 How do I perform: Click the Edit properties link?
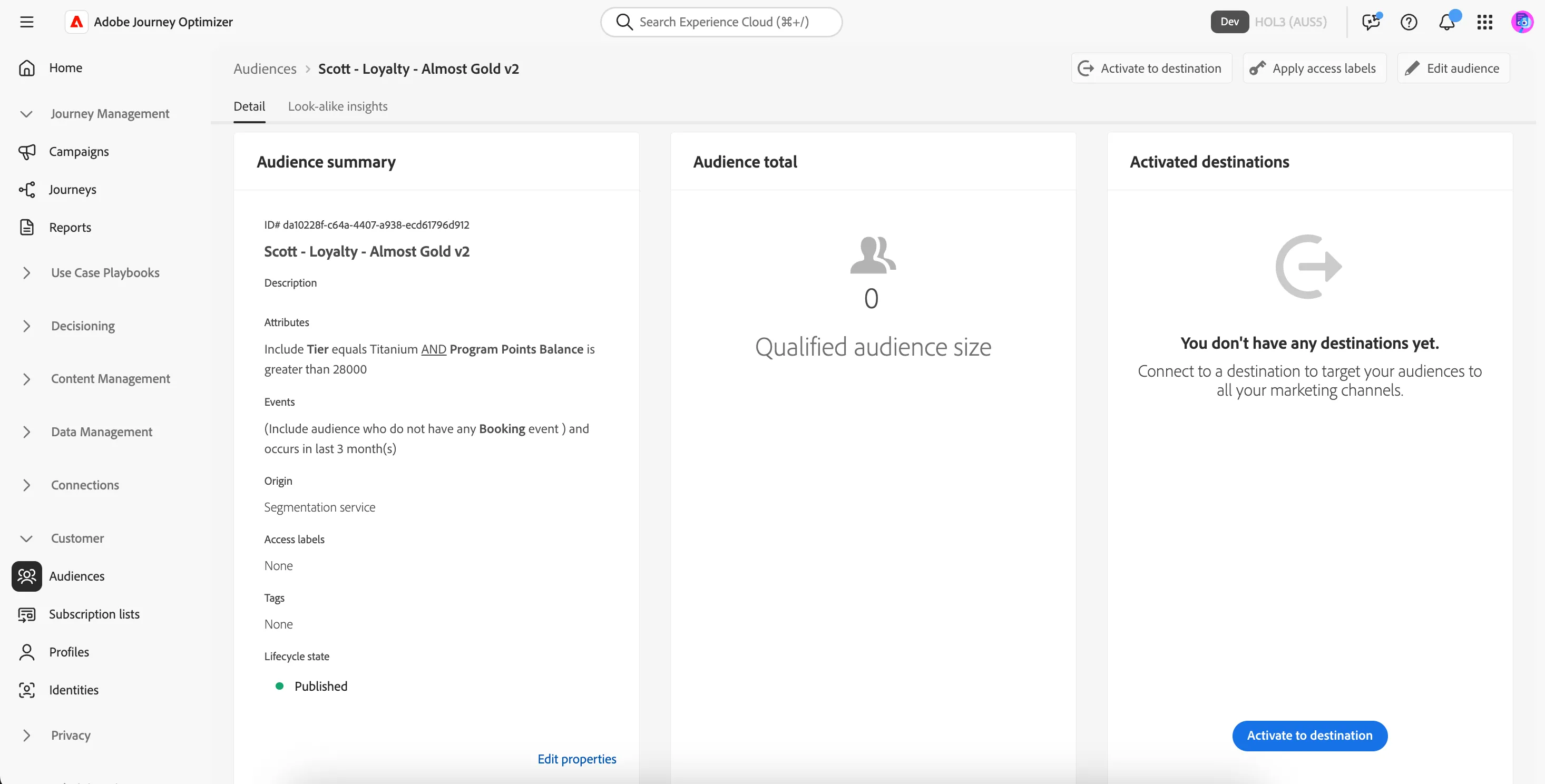[576, 759]
